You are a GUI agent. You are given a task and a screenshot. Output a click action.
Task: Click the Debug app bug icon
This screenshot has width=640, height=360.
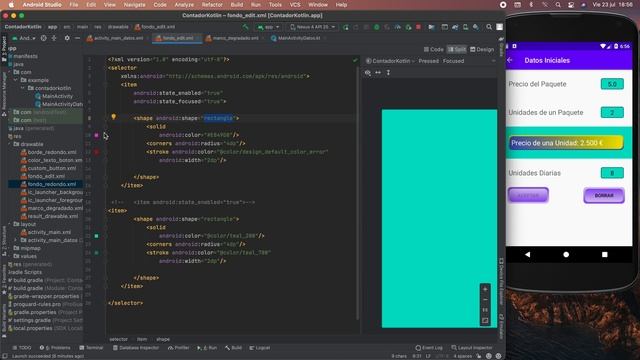pos(377,27)
